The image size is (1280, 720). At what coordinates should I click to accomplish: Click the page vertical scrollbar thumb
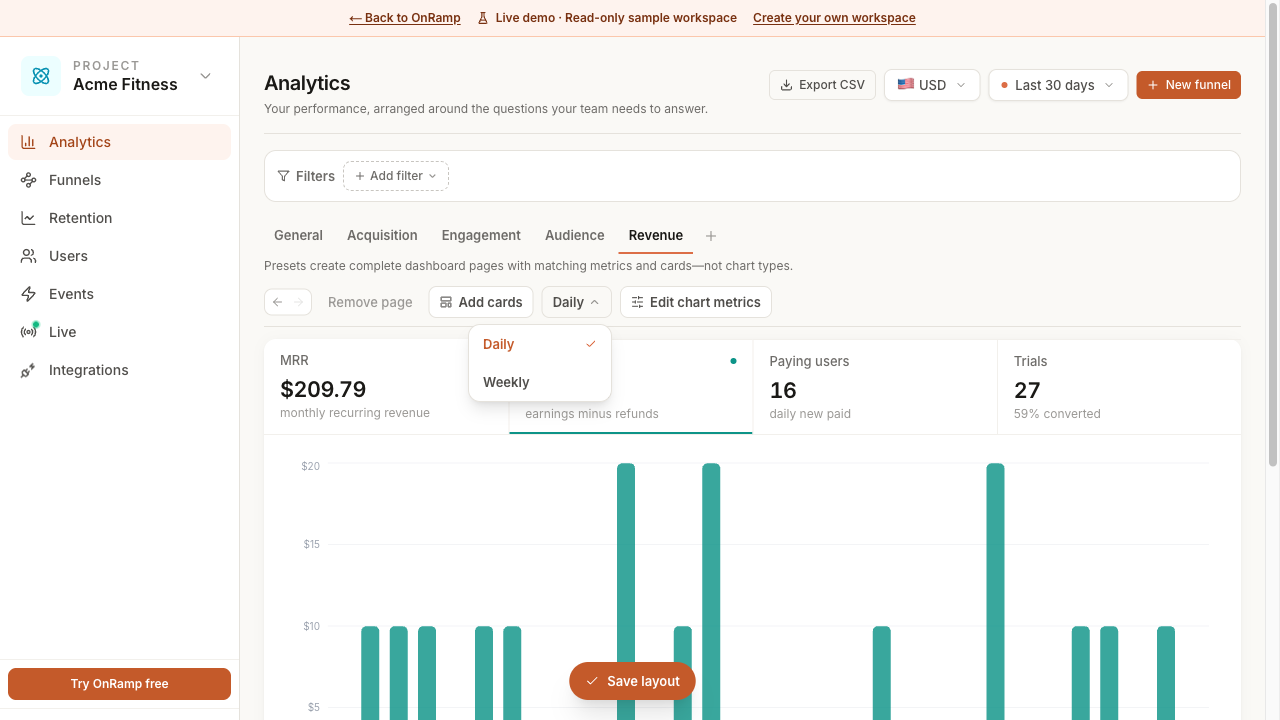tap(1272, 235)
